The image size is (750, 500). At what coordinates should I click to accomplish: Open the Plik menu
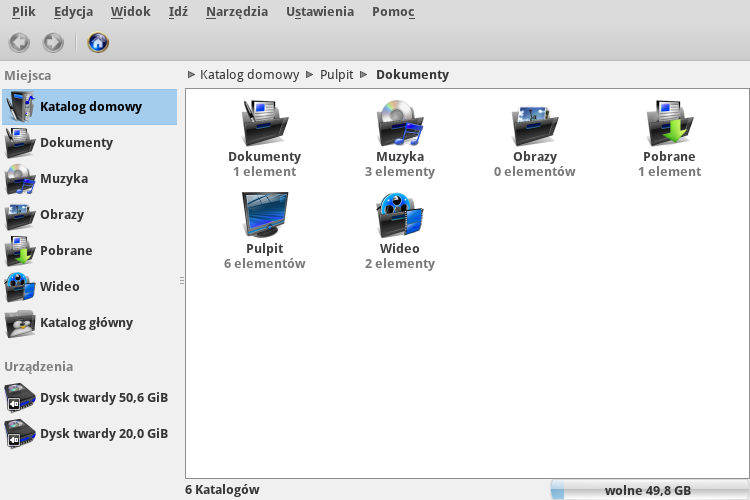(24, 12)
